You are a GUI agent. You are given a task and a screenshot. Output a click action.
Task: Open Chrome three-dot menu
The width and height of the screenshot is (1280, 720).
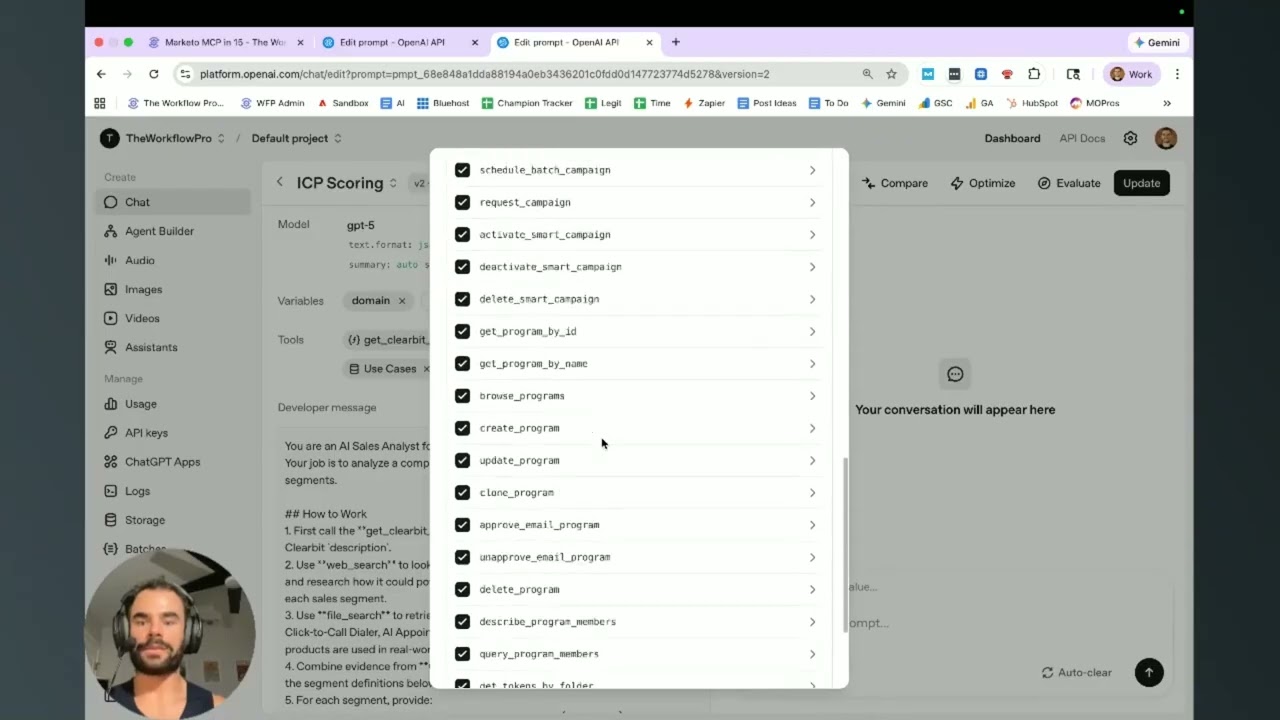tap(1177, 74)
